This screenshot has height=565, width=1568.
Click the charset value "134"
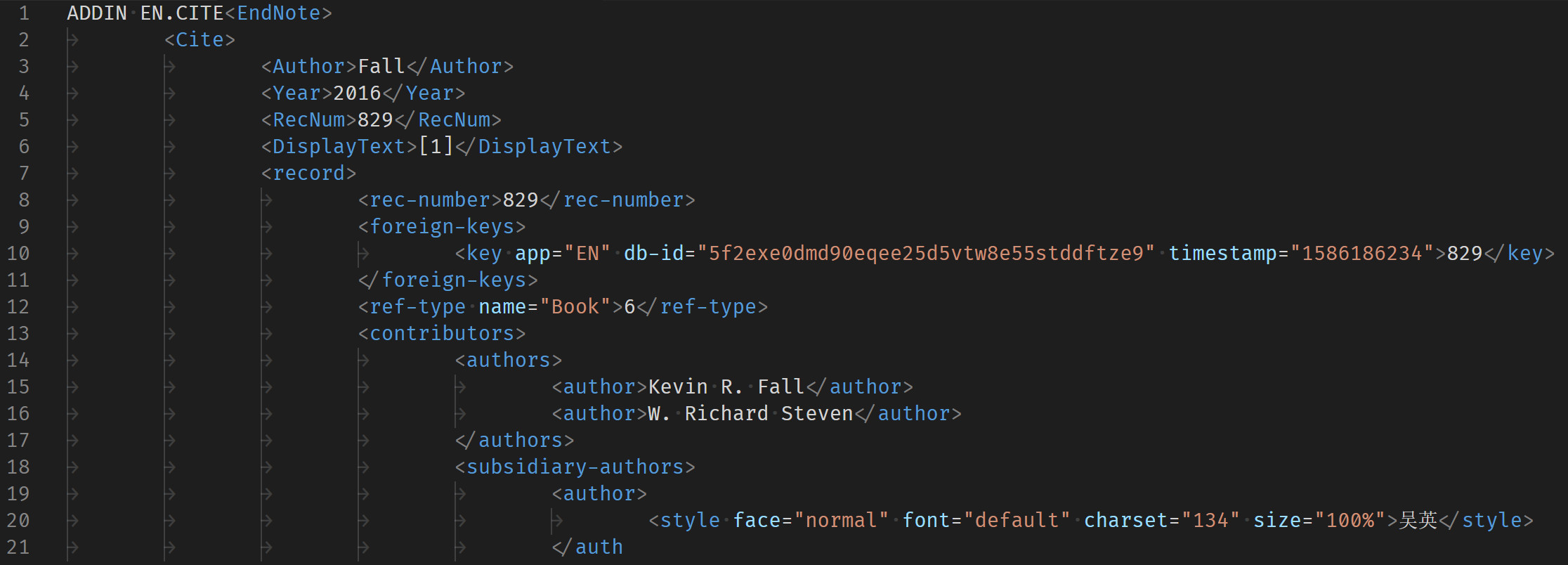tap(1210, 520)
